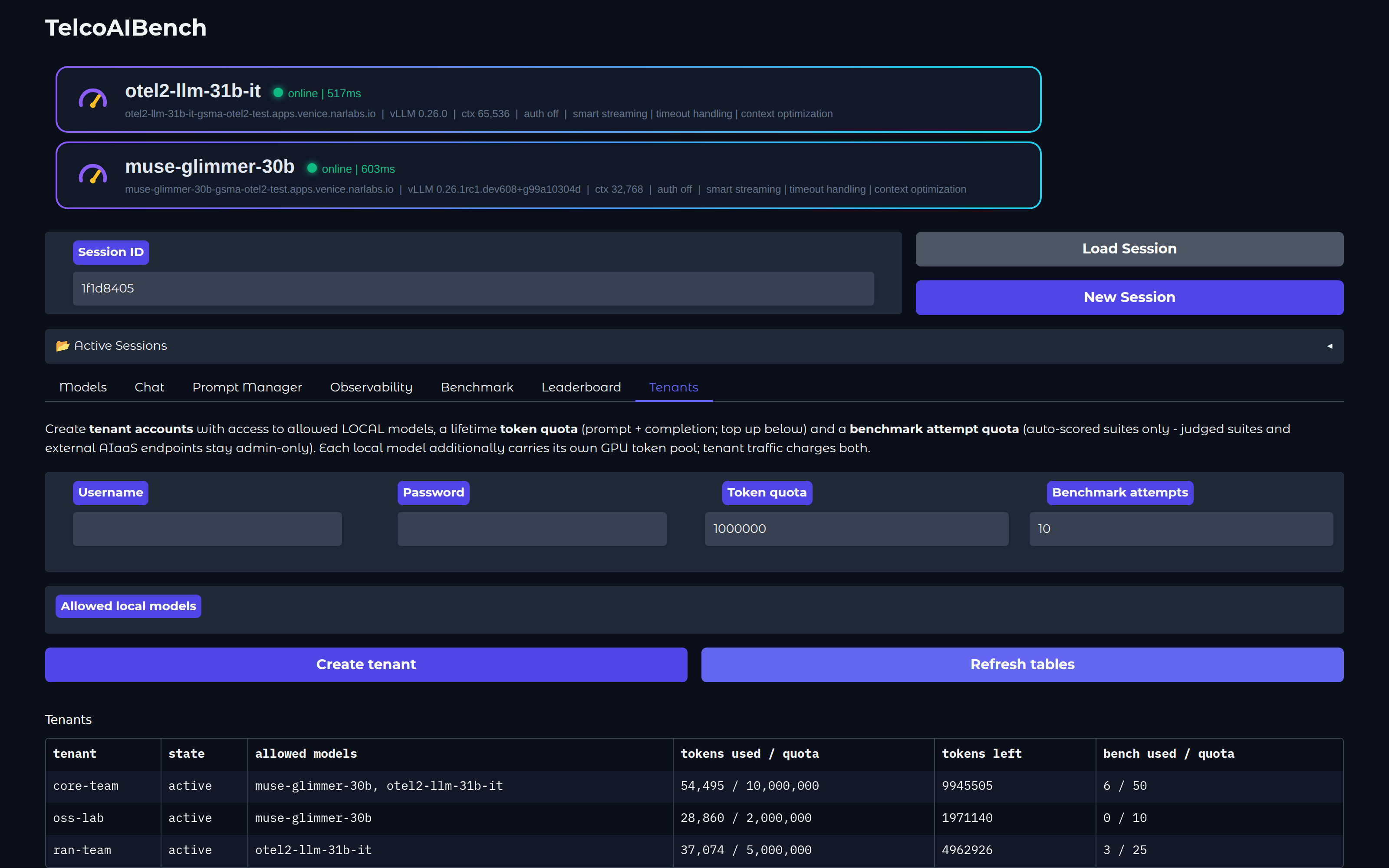Click the Token quota field showing 1000000
Screen dimensions: 1389x868
pyautogui.click(x=856, y=529)
